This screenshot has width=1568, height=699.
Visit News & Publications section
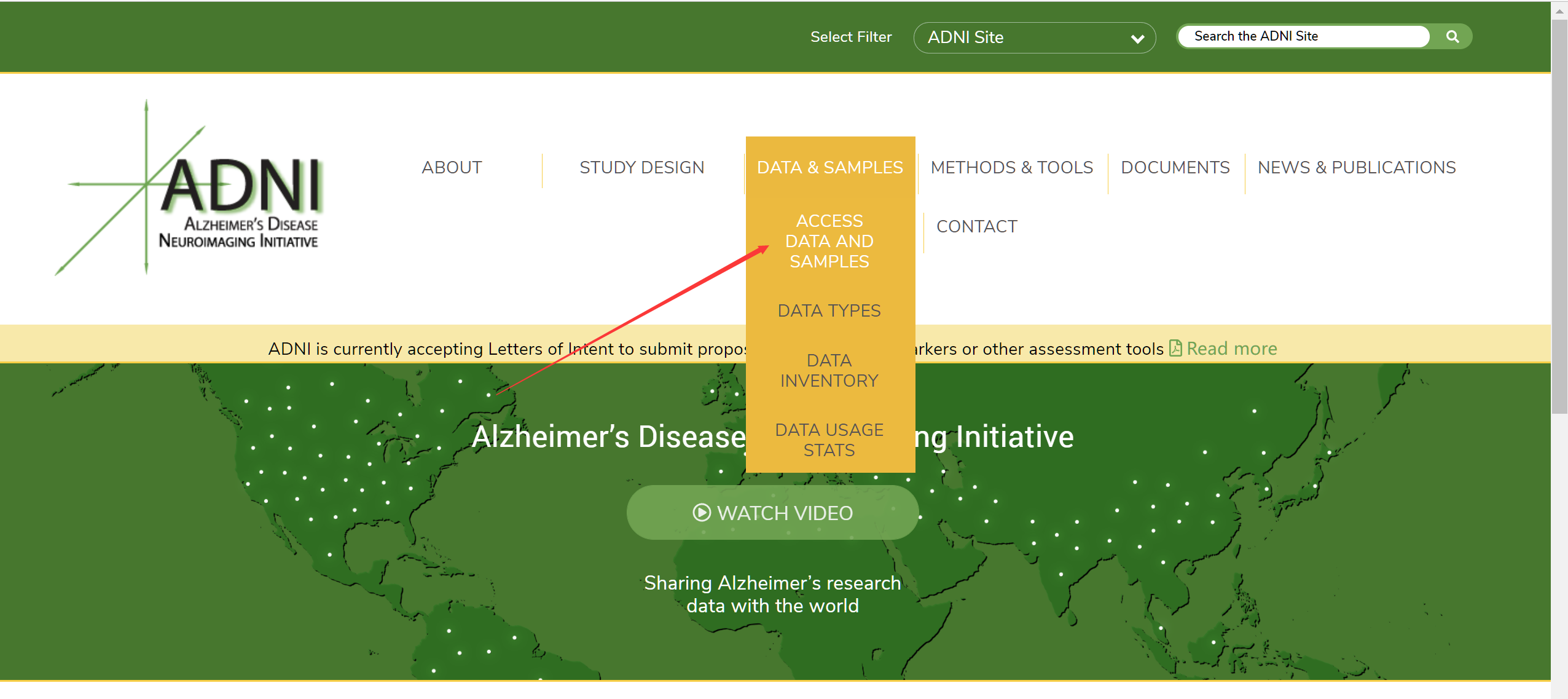[1356, 167]
